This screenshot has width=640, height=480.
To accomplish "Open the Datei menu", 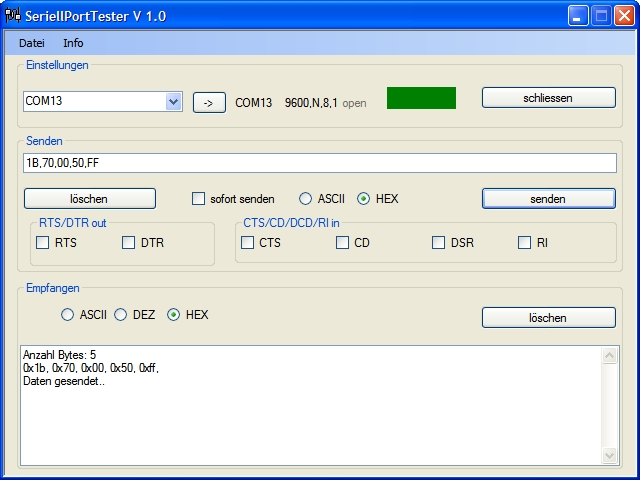I will (x=32, y=43).
